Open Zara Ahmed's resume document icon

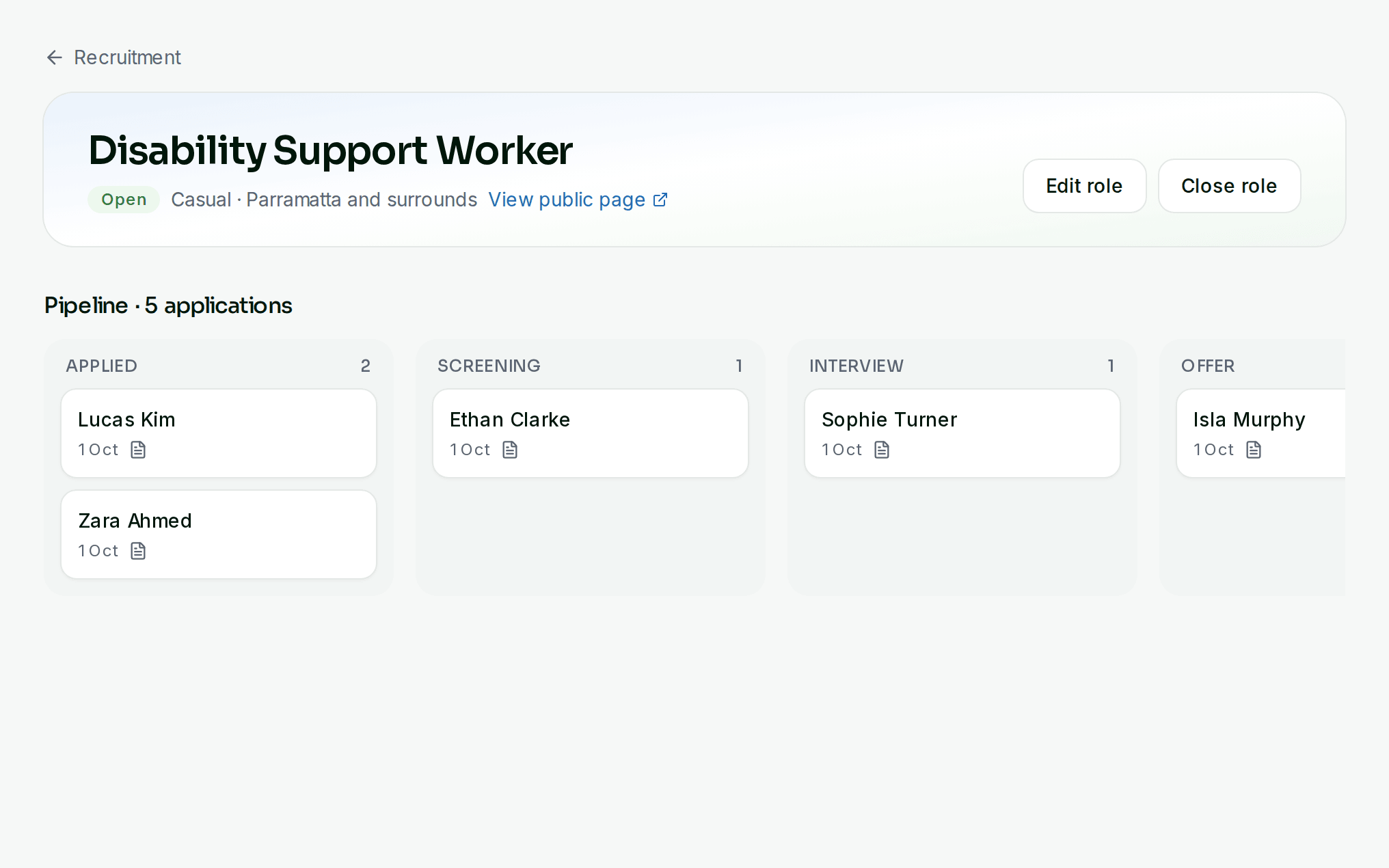coord(138,551)
